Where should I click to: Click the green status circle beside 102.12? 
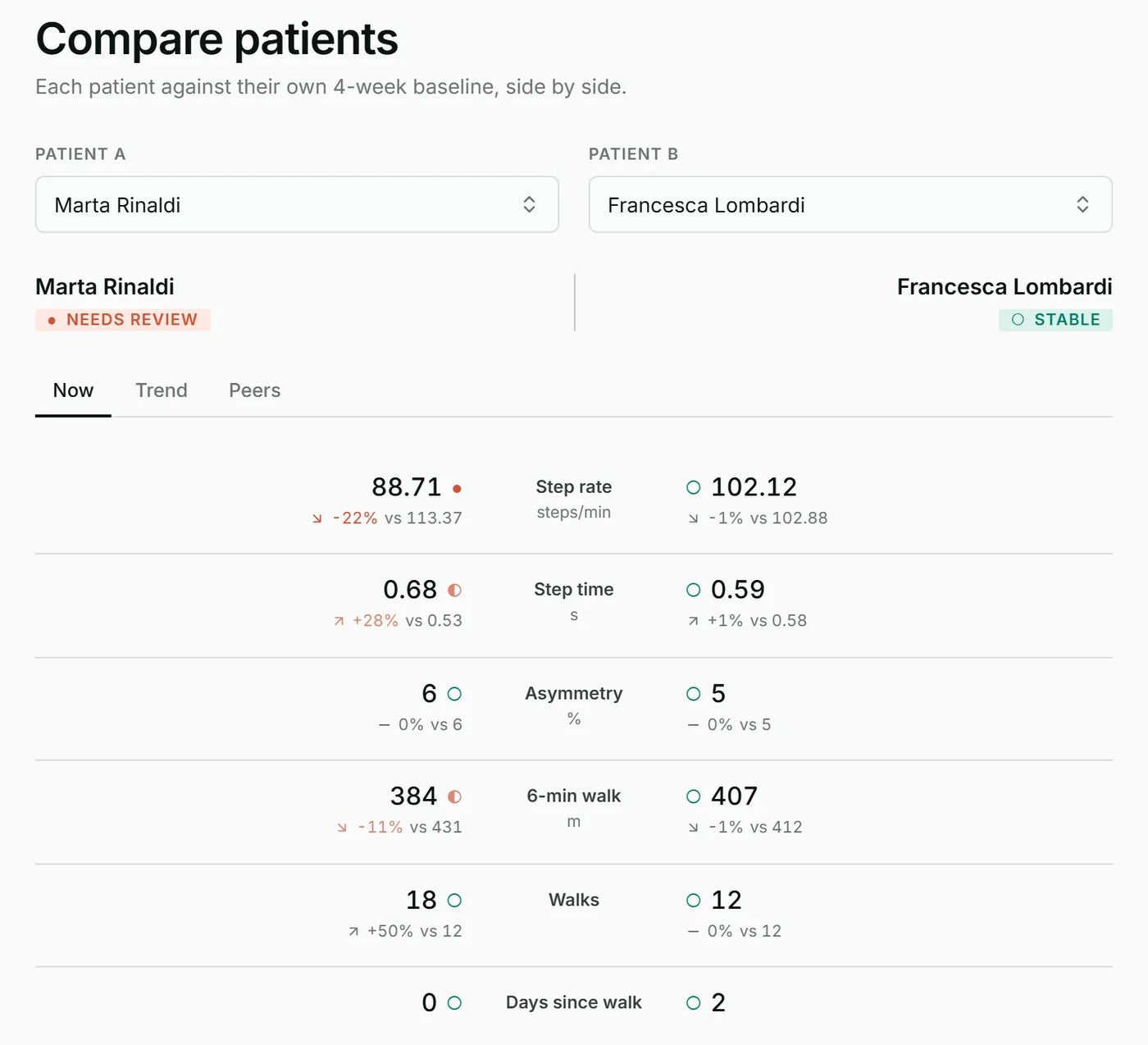[x=693, y=487]
